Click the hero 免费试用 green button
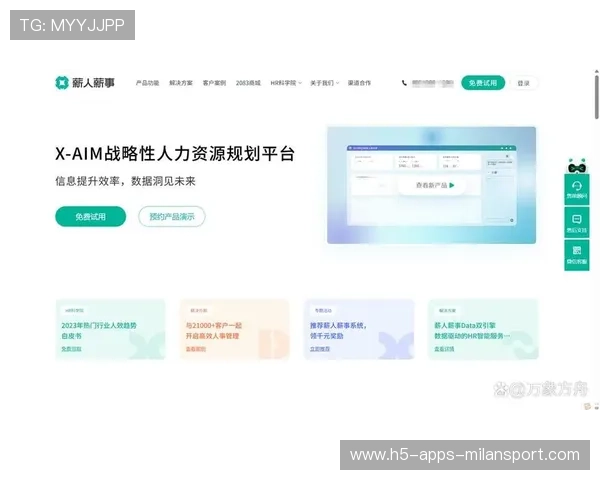 [90, 217]
